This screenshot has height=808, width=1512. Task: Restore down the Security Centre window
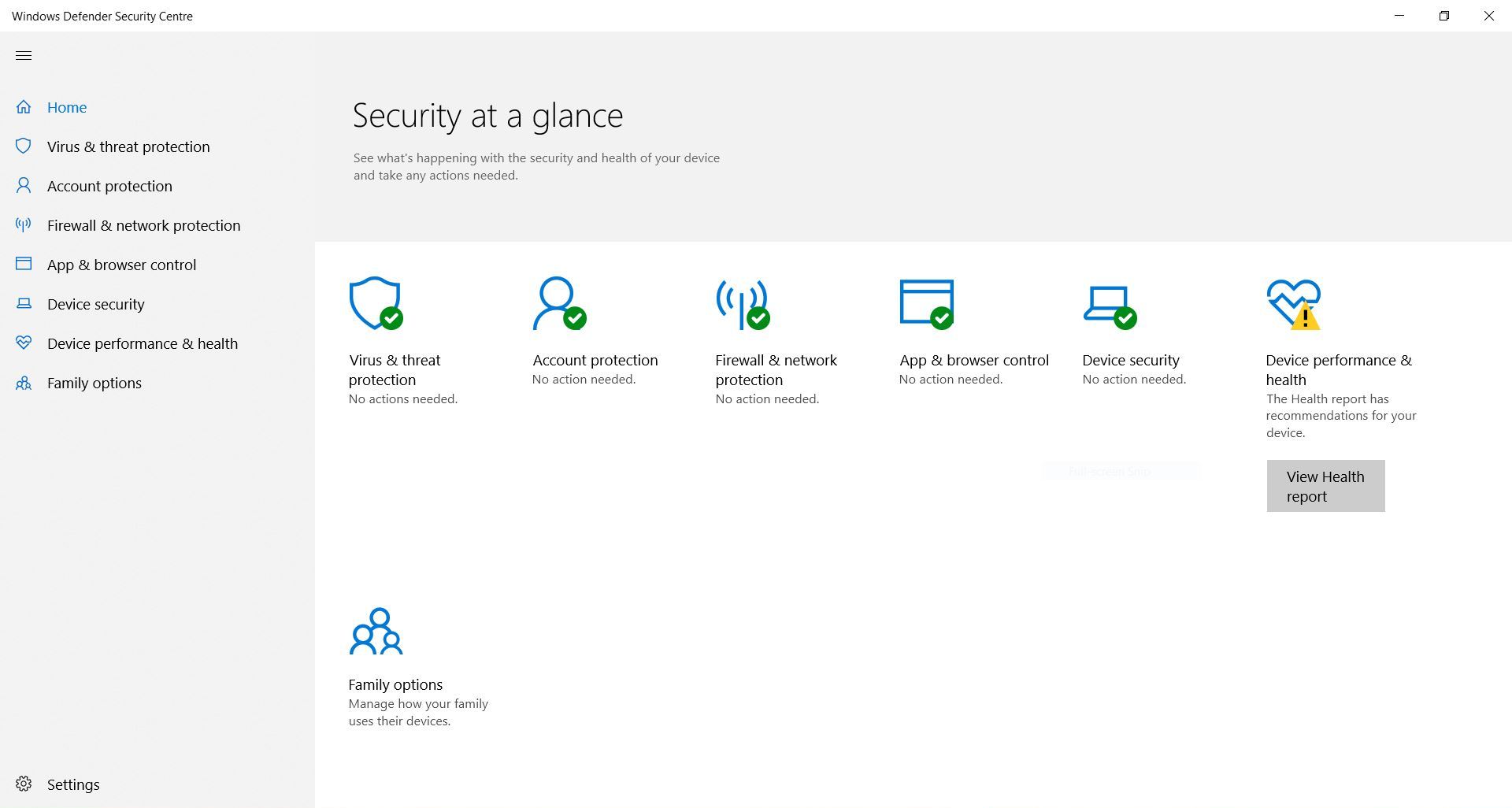pyautogui.click(x=1444, y=16)
